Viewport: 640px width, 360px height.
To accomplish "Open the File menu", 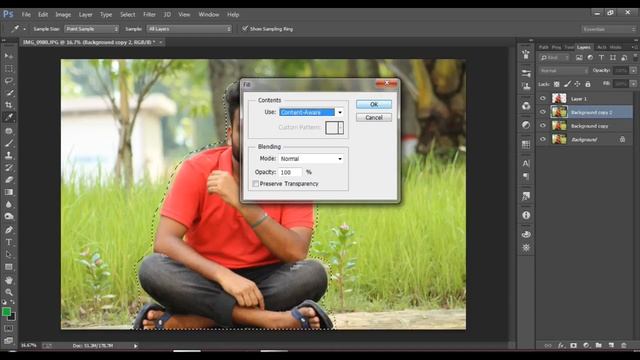I will [26, 14].
